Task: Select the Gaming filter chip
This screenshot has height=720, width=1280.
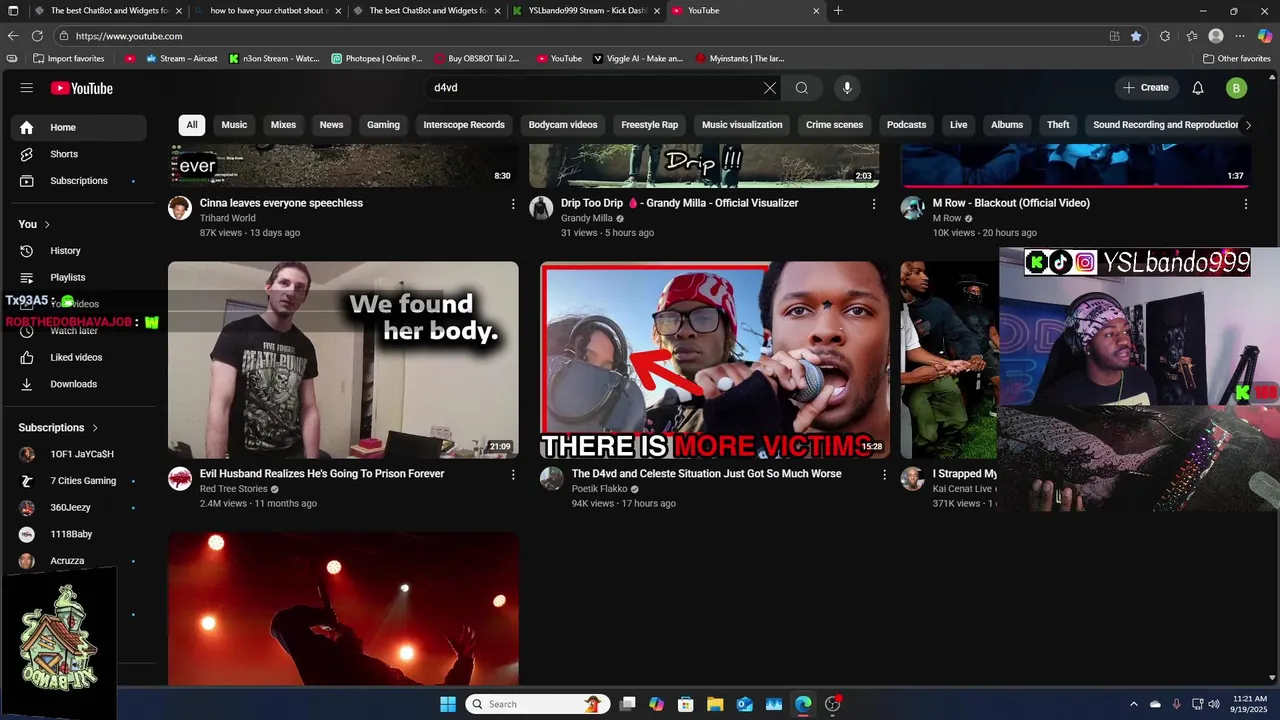Action: [x=383, y=125]
